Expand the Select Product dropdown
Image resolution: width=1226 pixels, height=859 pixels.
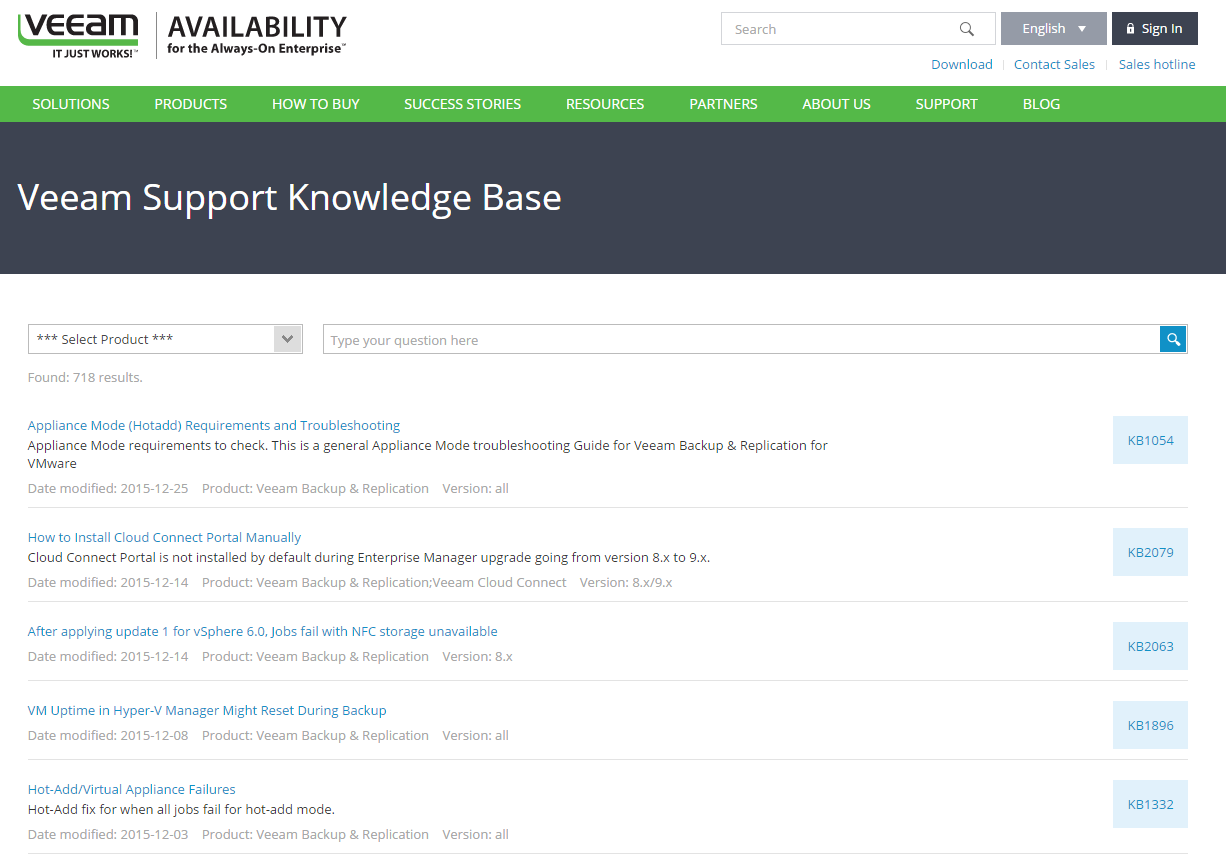pyautogui.click(x=165, y=339)
